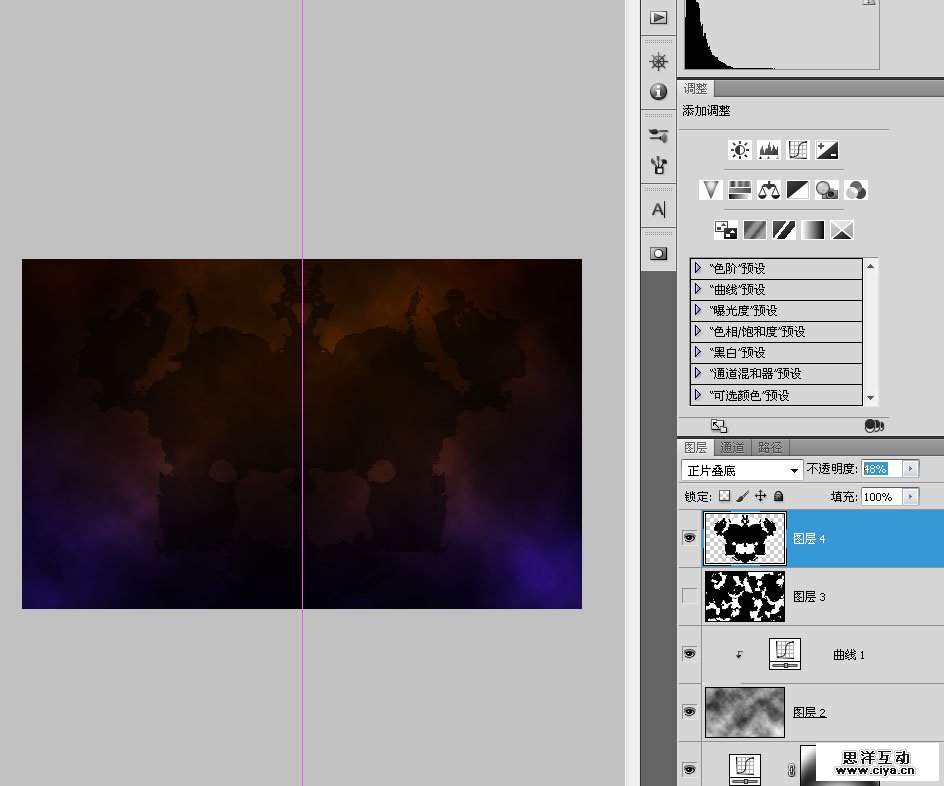Add a Brightness/Contrast adjustment
Screen dimensions: 944x786
pos(740,150)
